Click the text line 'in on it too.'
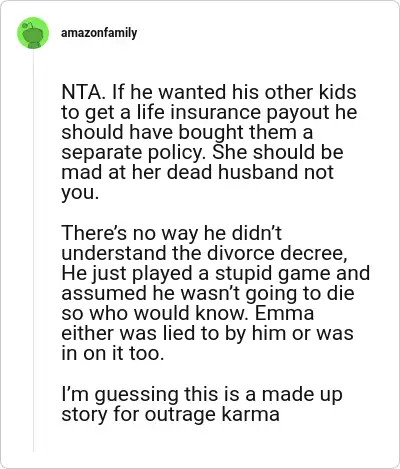400x469 pixels. pos(113,354)
